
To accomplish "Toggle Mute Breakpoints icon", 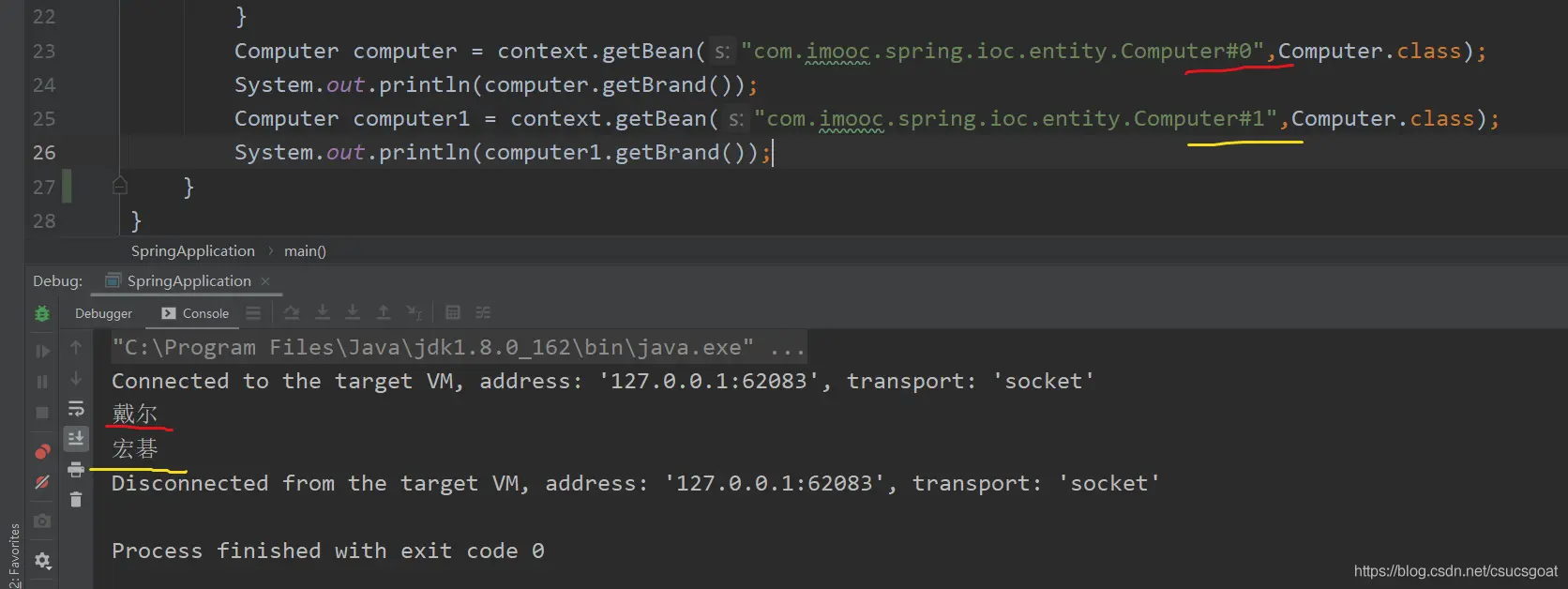I will coord(42,482).
